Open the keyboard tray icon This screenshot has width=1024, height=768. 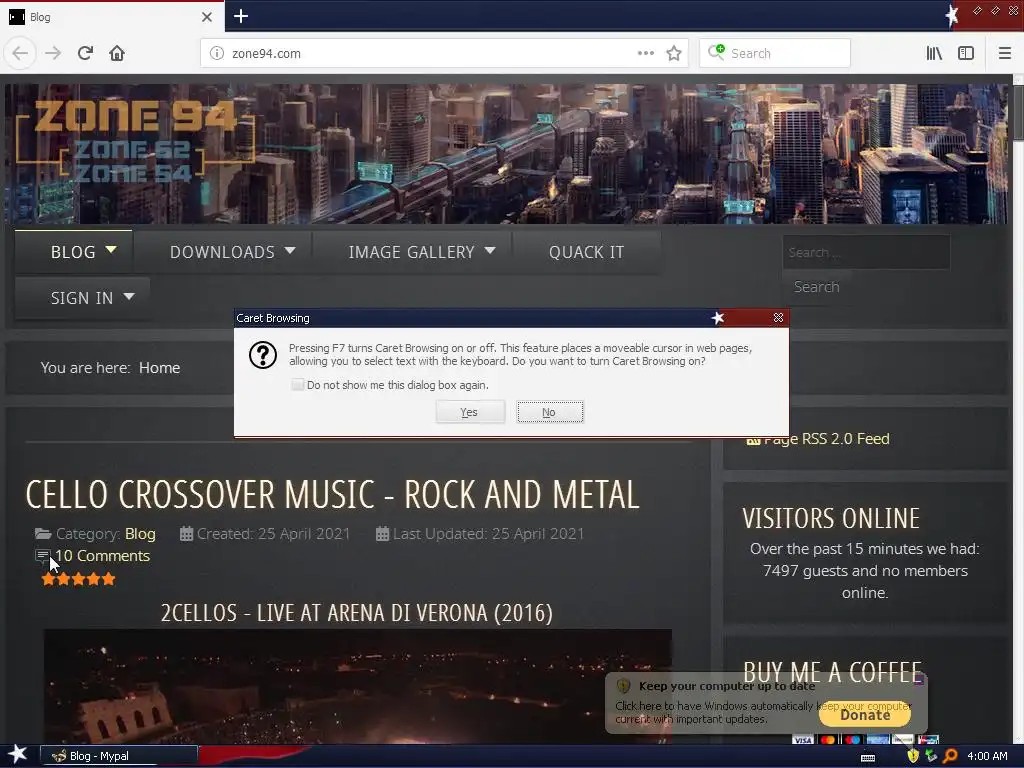coord(868,758)
